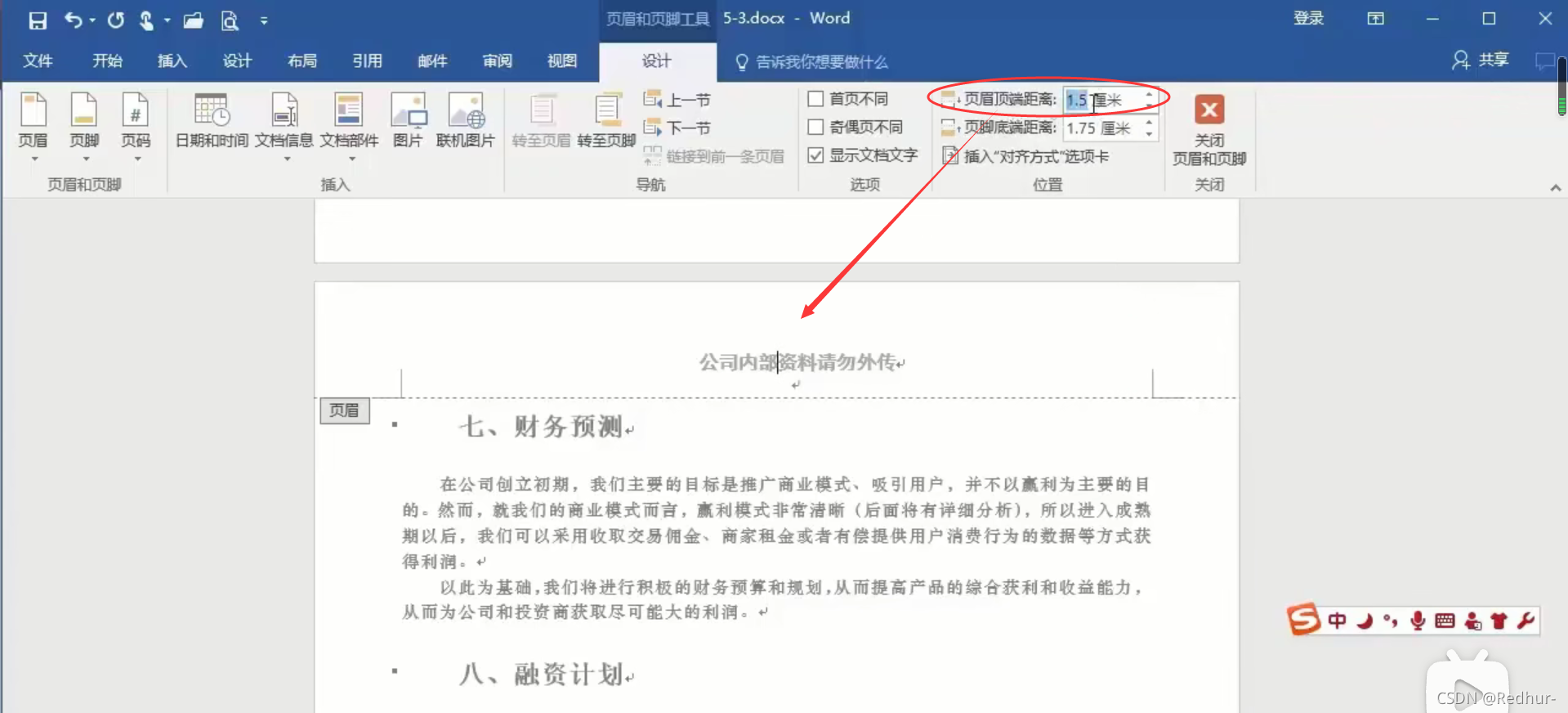Switch to the 视图 (View) tab

[x=562, y=61]
